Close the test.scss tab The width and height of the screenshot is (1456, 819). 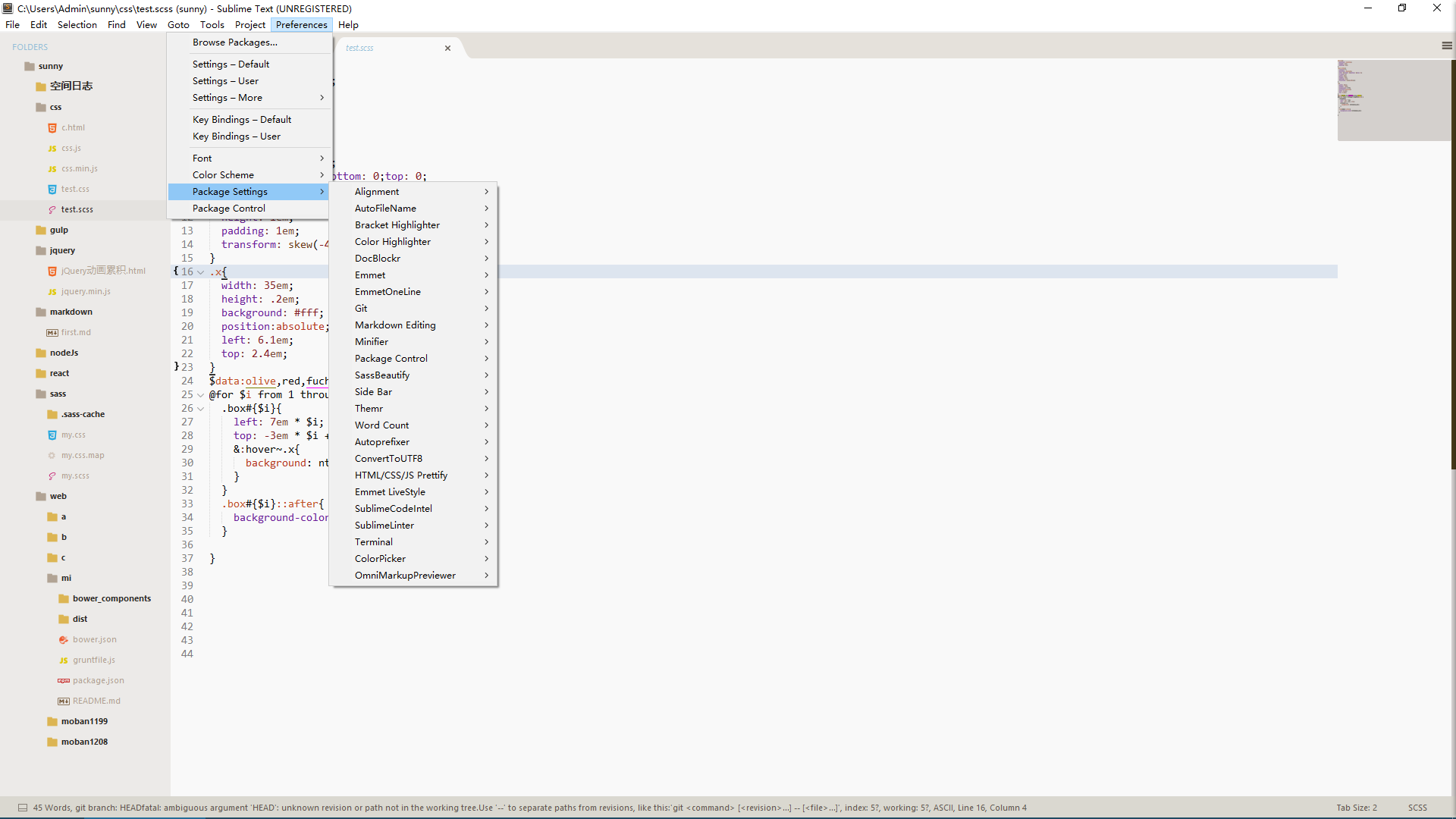(x=447, y=48)
